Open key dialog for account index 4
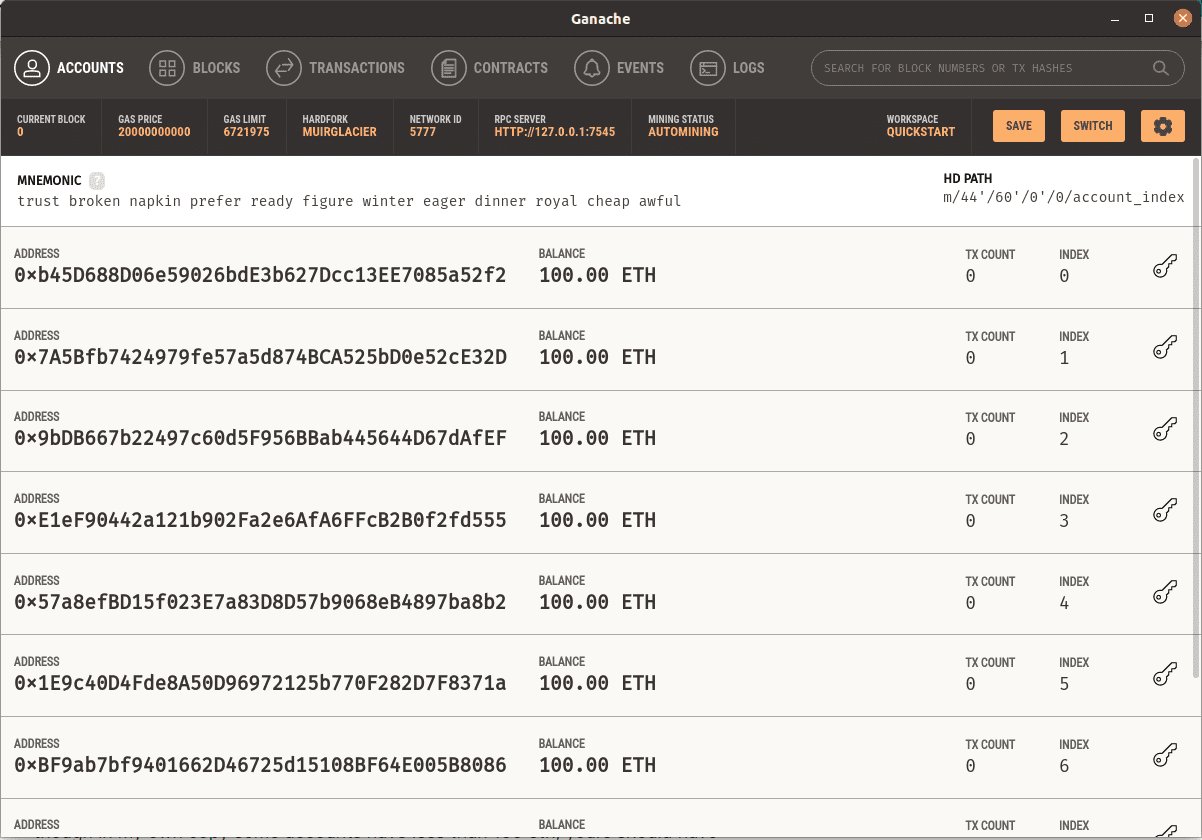1202x840 pixels. 1164,594
